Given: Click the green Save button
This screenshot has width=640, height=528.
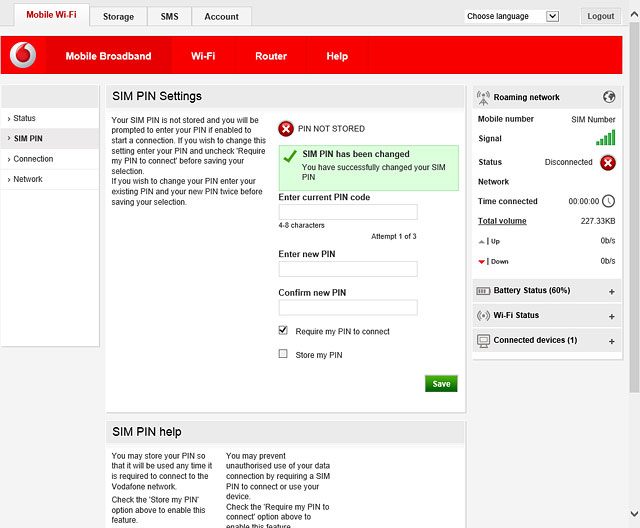Looking at the screenshot, I should pos(441,384).
